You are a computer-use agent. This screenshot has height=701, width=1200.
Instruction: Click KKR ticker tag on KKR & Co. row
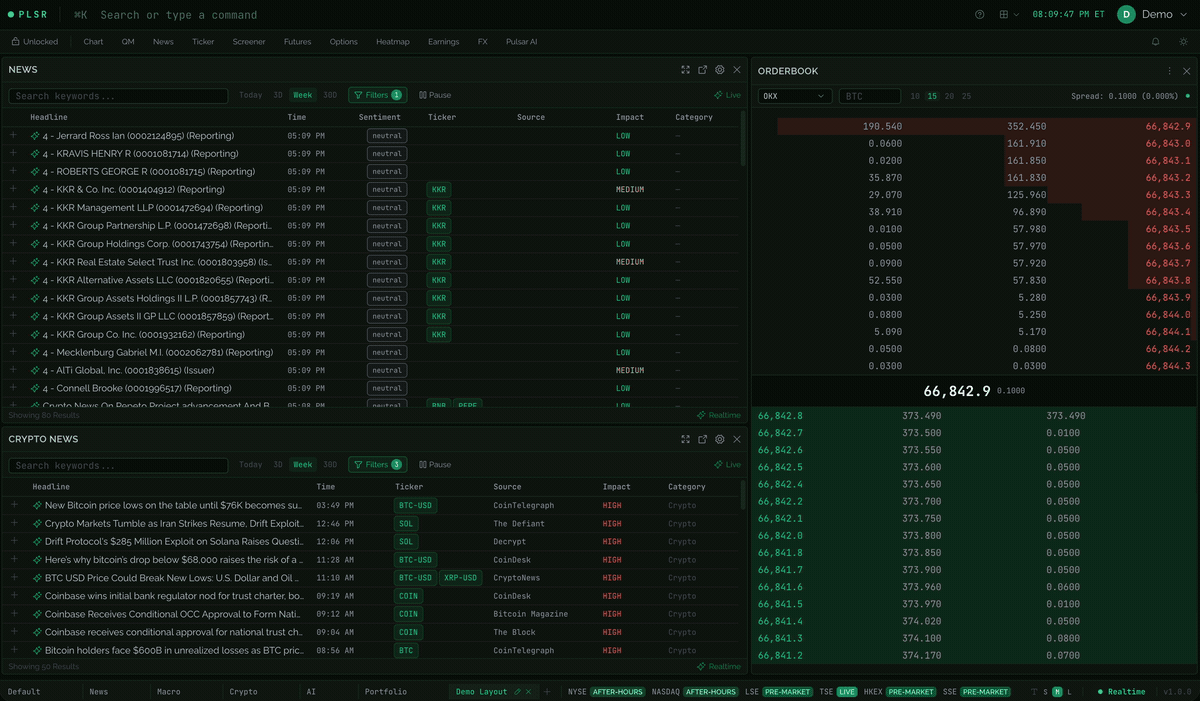tap(438, 189)
